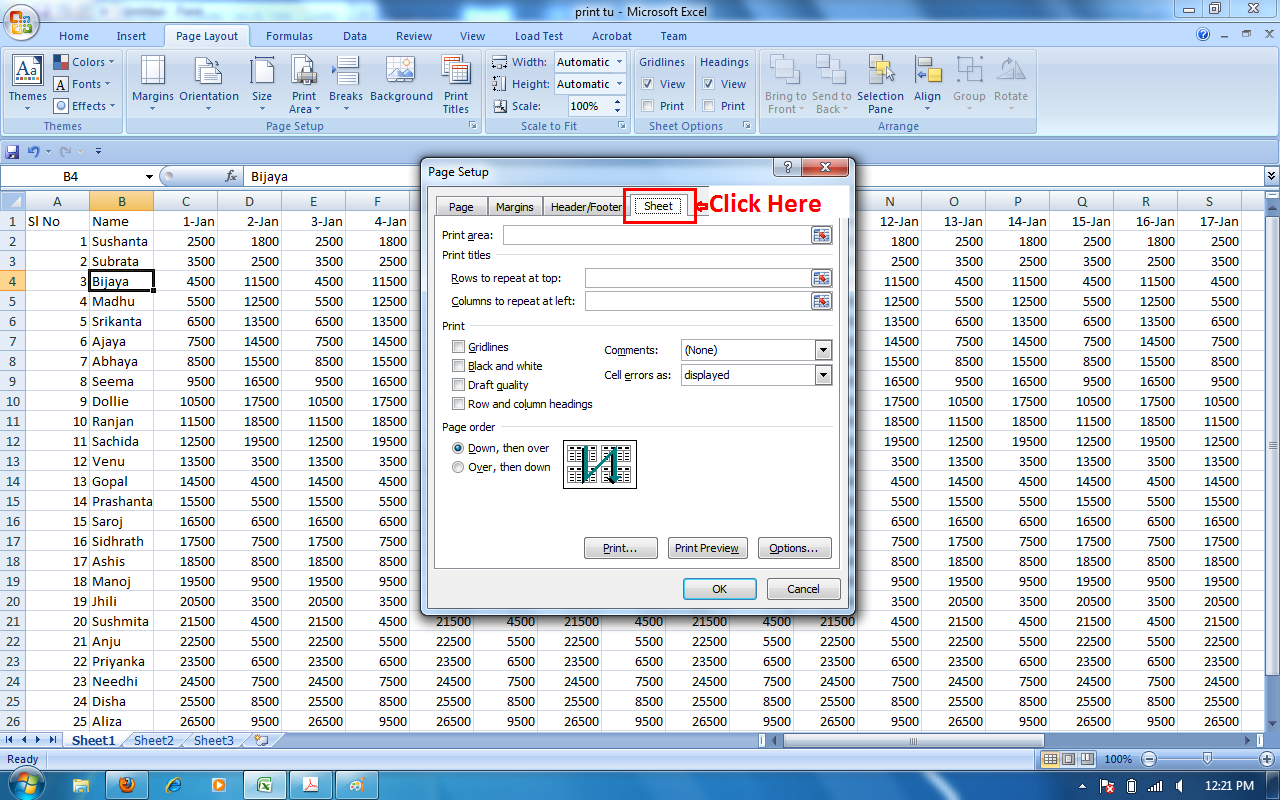Viewport: 1280px width, 800px height.
Task: Check the Black and white option
Action: [x=459, y=366]
